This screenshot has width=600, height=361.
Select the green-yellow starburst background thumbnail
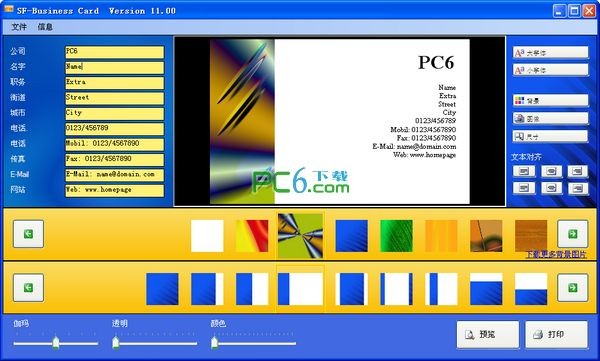tap(300, 236)
